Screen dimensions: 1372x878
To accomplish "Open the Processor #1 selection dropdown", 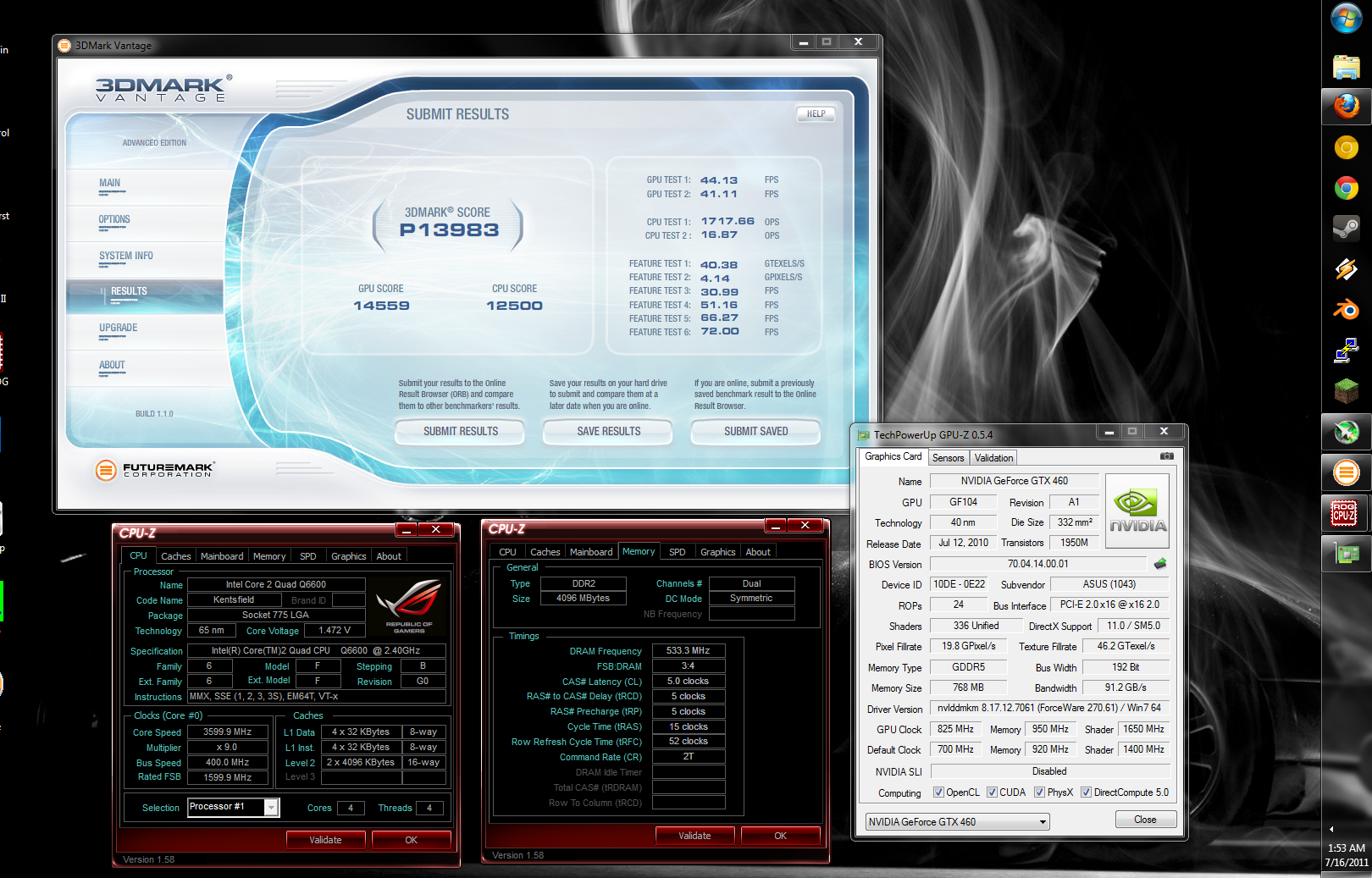I will coord(233,807).
